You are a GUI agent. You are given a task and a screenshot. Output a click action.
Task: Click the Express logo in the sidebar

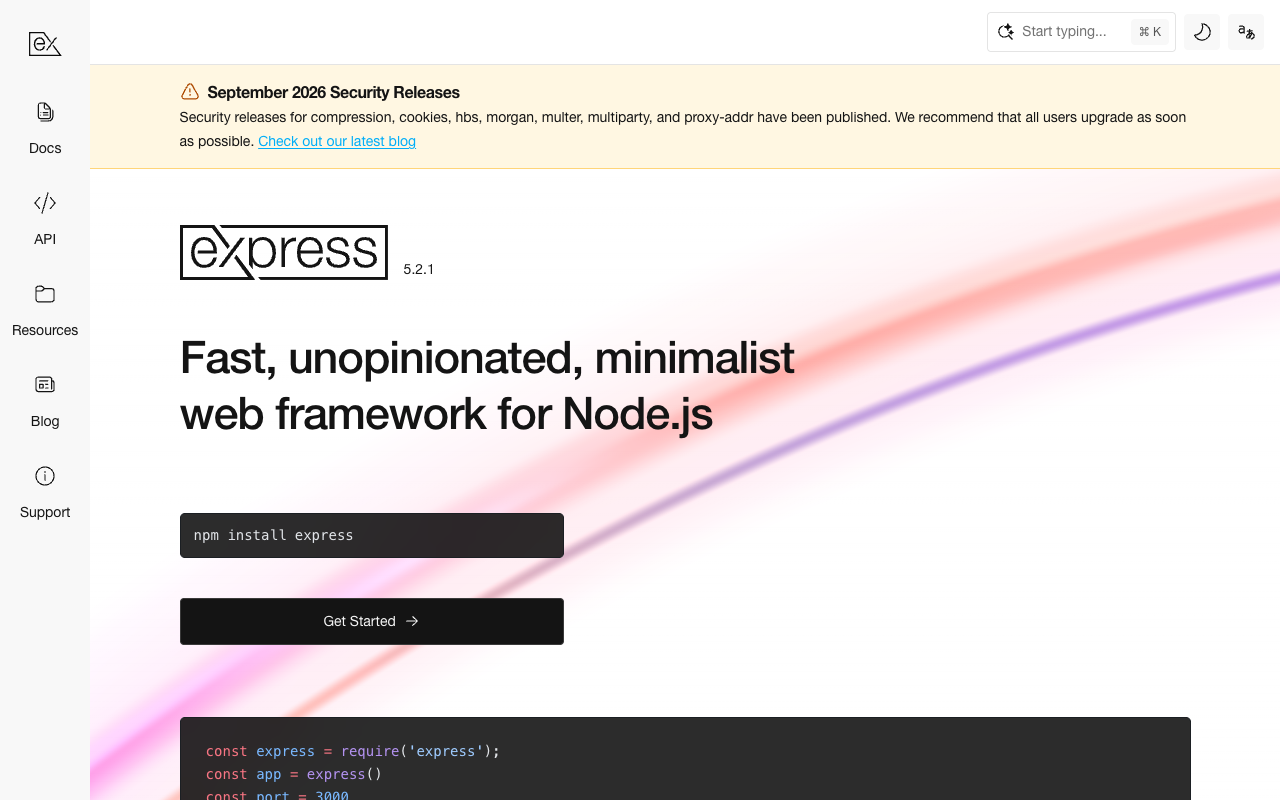[45, 44]
